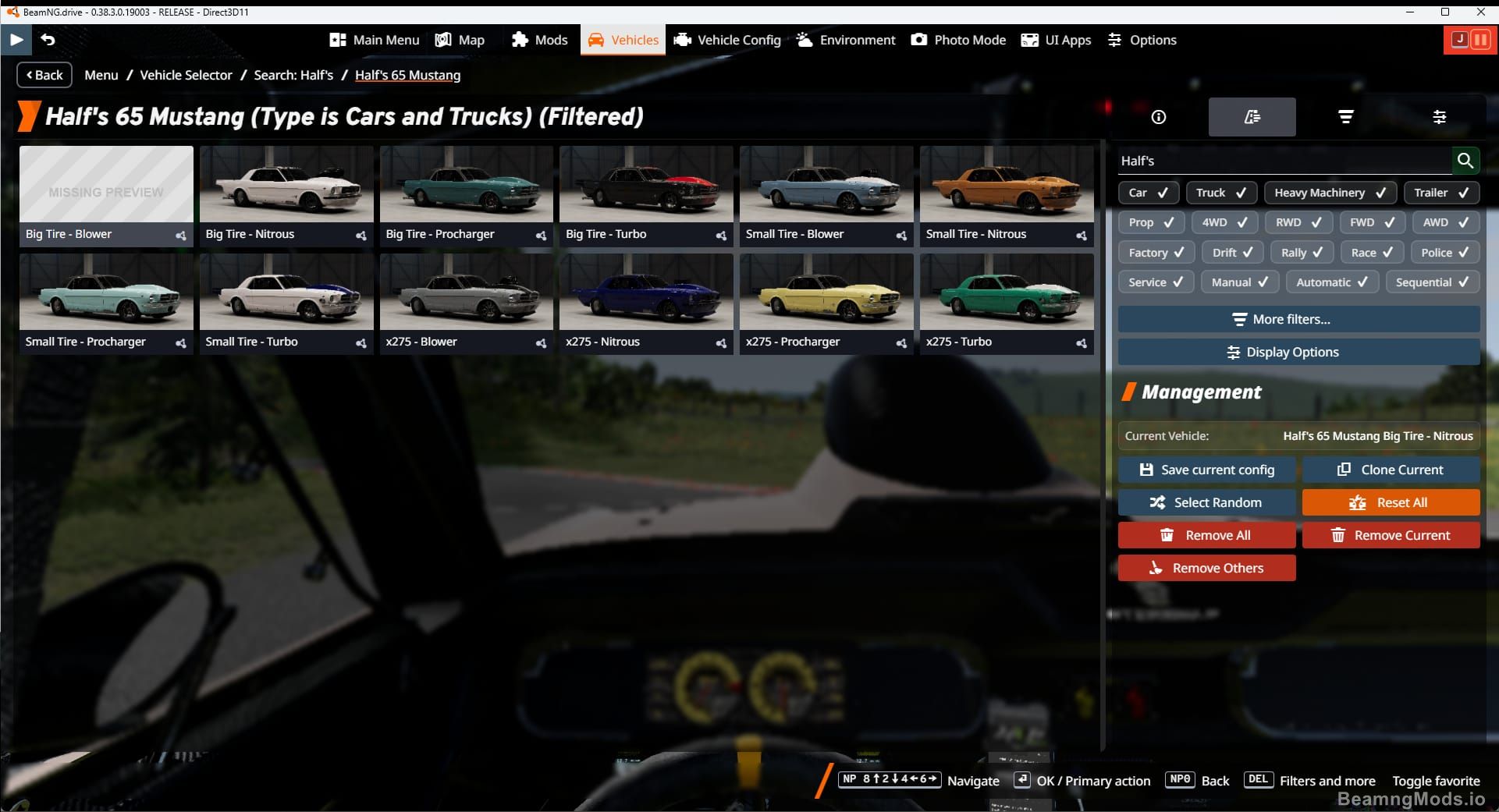Click the search magnifier icon
This screenshot has width=1499, height=812.
coord(1465,161)
